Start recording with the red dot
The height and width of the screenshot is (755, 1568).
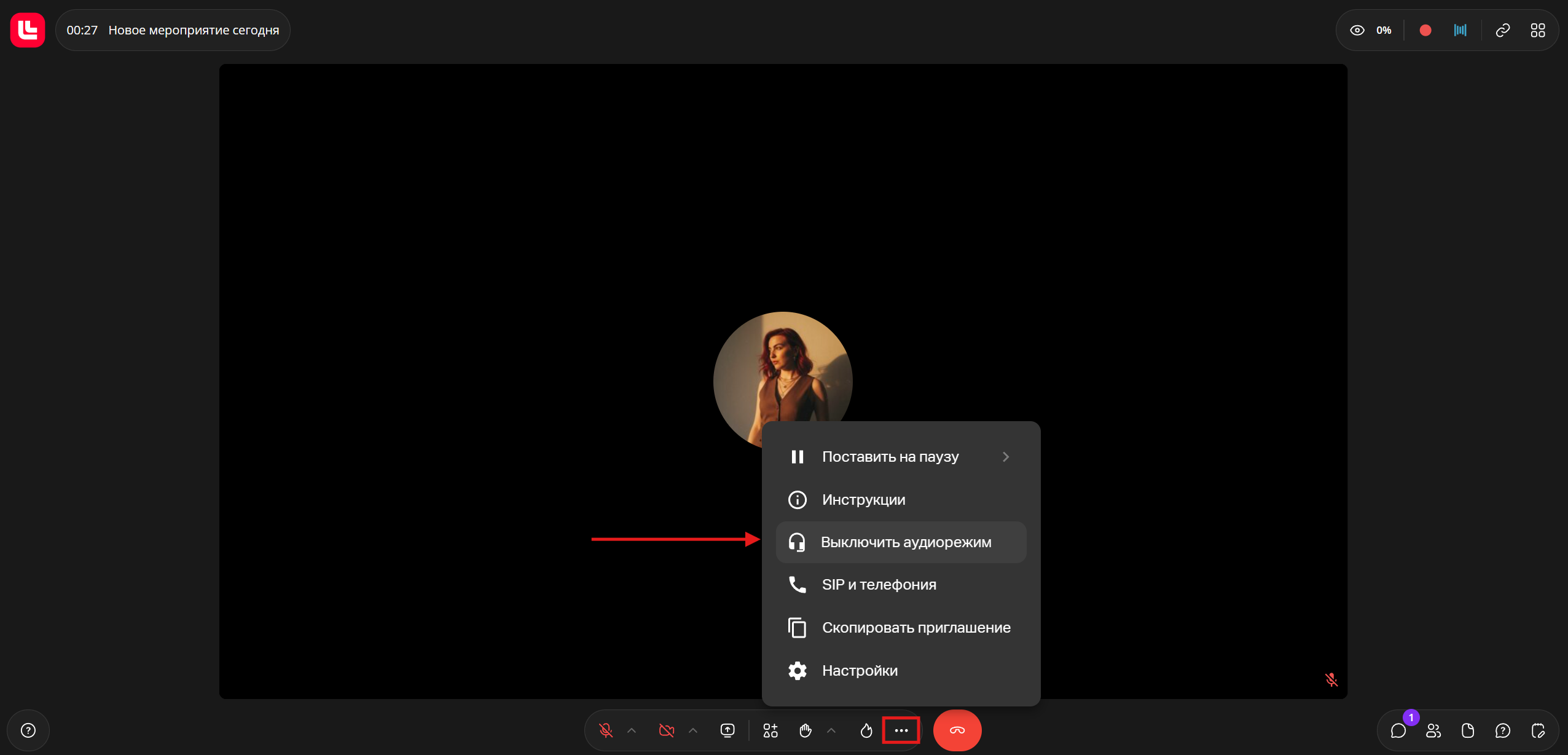pos(1425,30)
